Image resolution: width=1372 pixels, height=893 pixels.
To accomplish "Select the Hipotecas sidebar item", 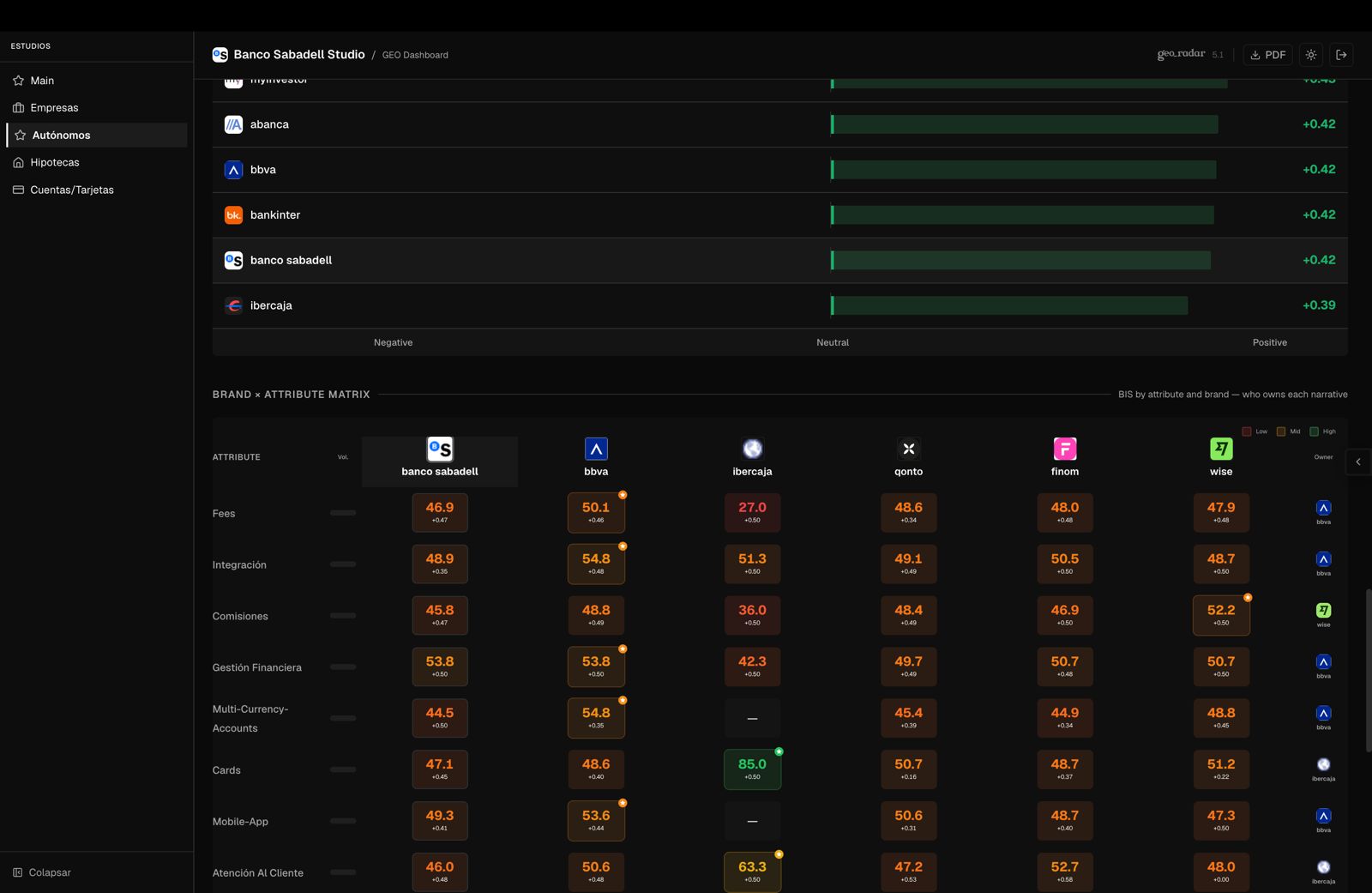I will 54,162.
